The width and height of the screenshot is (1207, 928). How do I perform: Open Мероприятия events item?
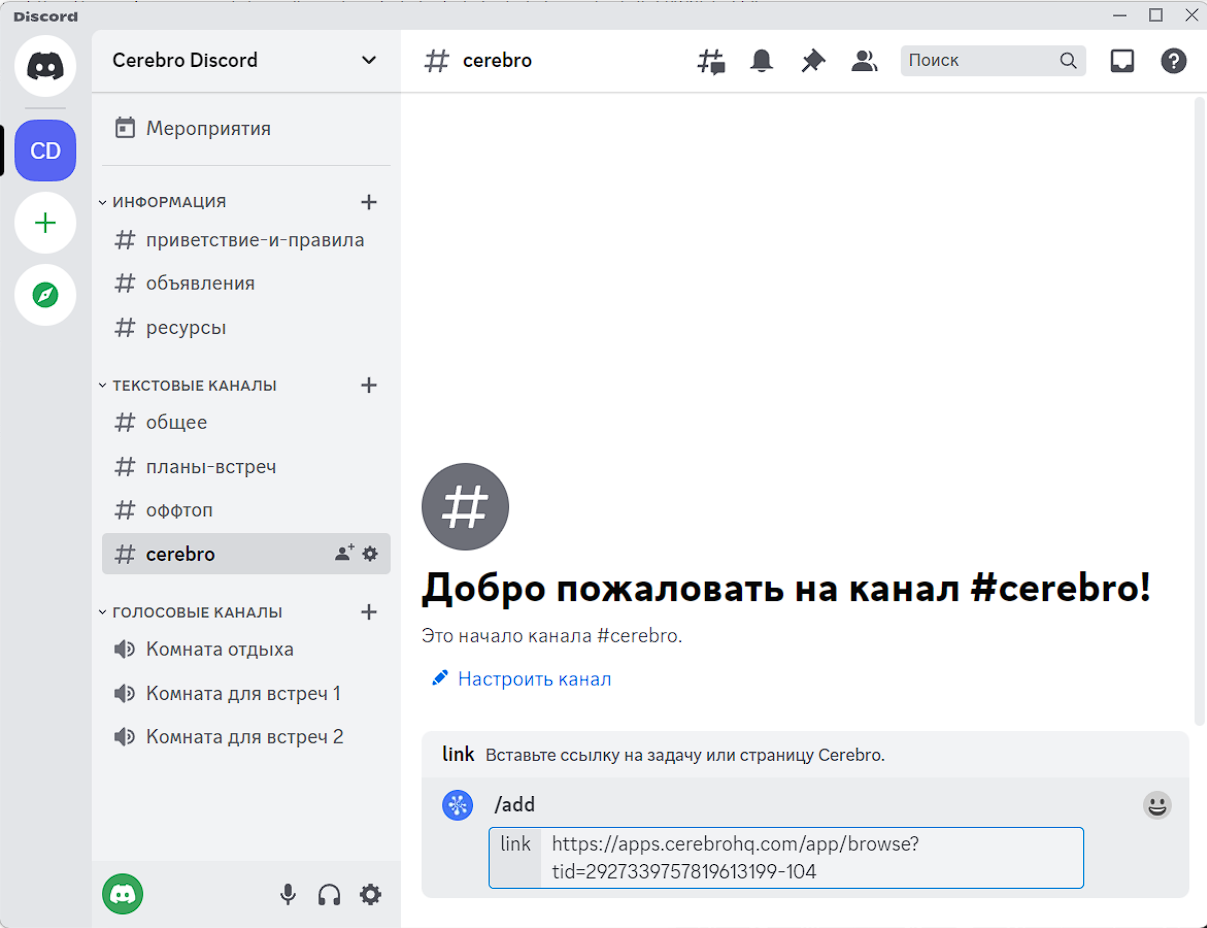coord(246,128)
